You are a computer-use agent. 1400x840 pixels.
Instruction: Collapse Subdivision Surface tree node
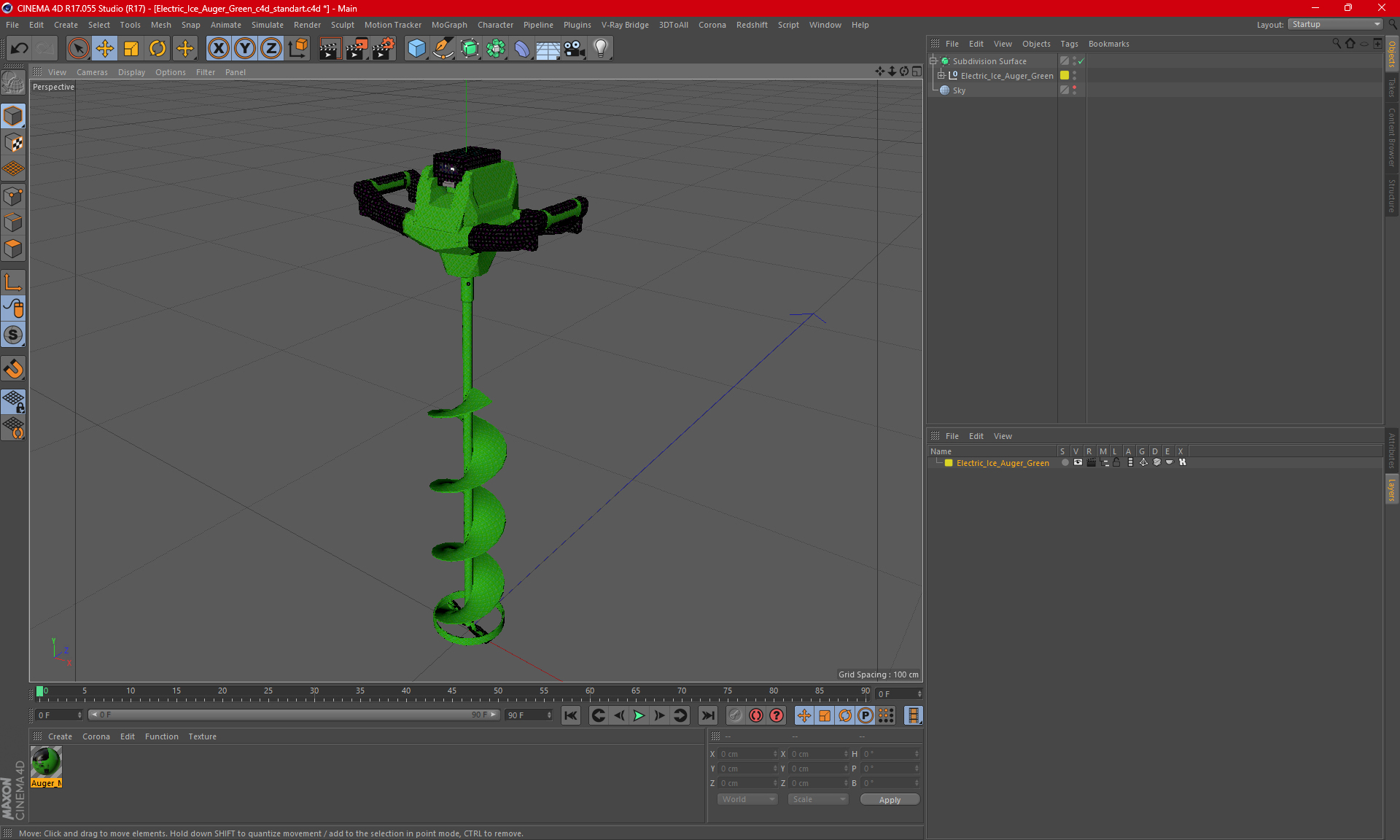pos(933,61)
